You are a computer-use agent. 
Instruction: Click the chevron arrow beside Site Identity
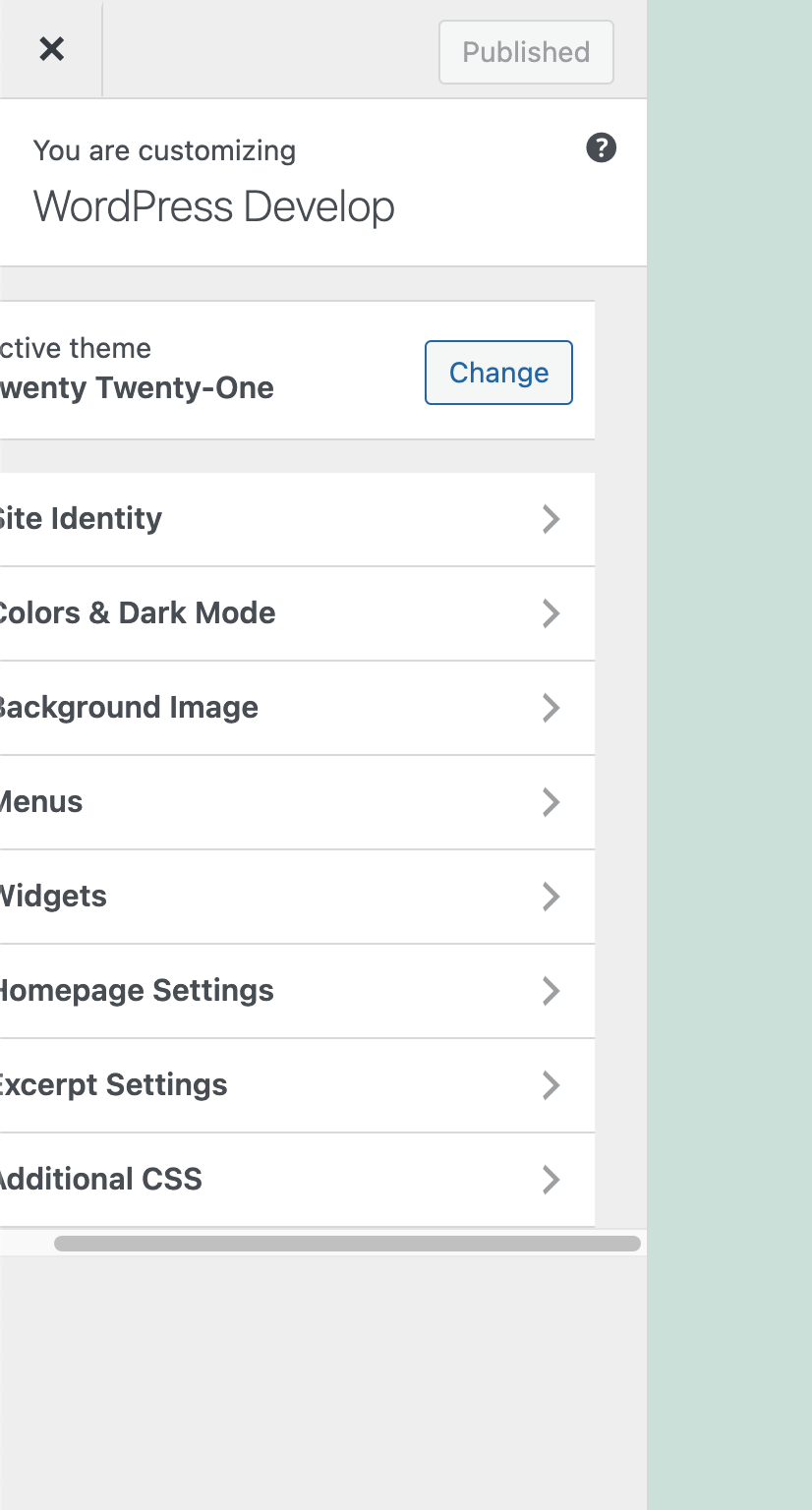click(x=551, y=519)
